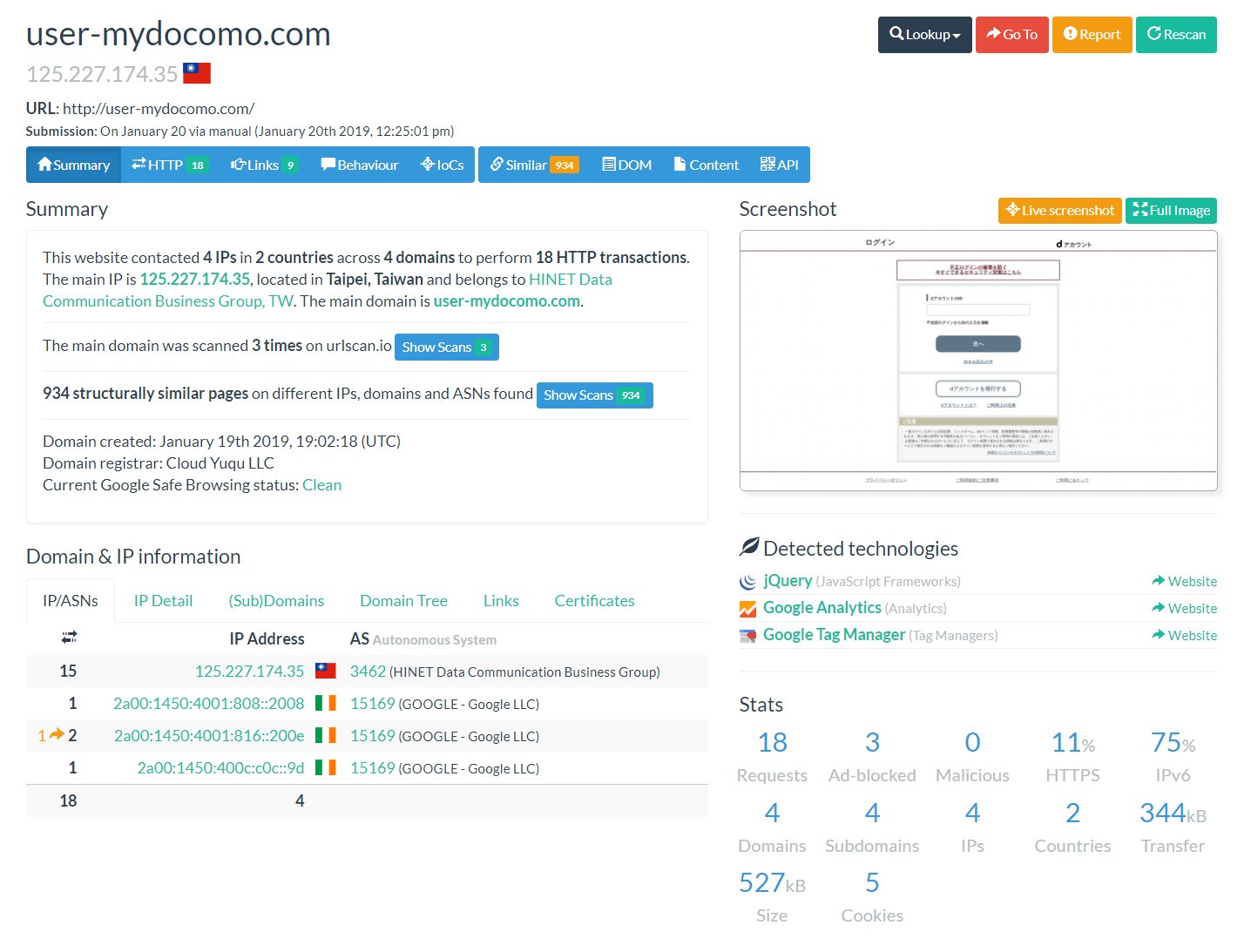Switch to the DOM tab

pos(627,165)
